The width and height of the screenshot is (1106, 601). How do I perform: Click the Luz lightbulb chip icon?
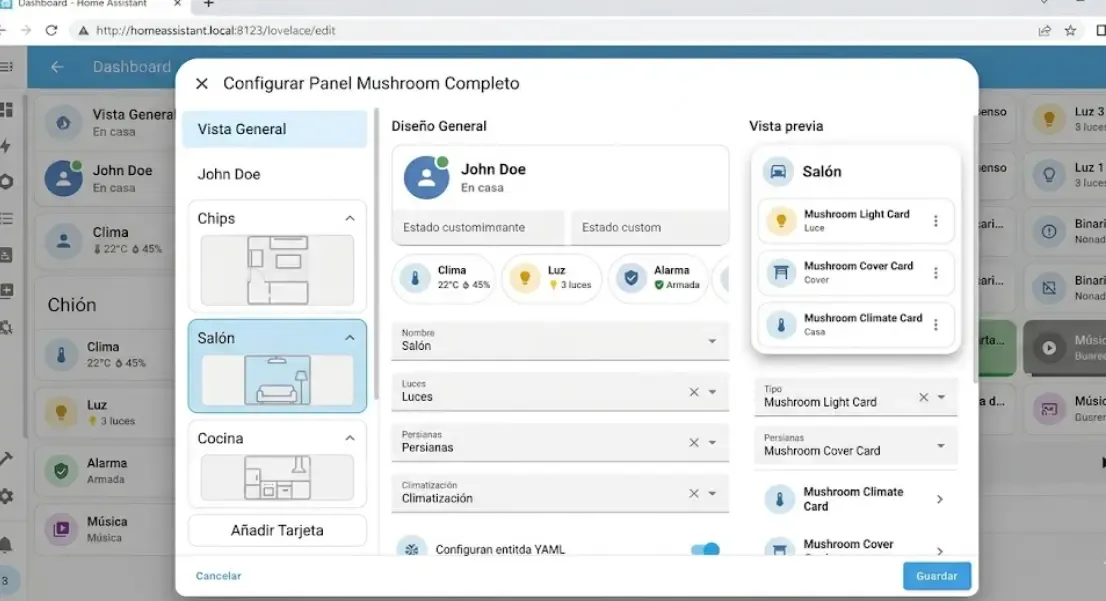525,278
